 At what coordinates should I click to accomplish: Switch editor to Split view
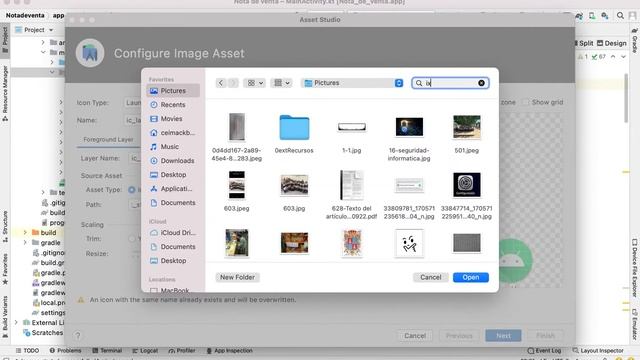tap(584, 43)
